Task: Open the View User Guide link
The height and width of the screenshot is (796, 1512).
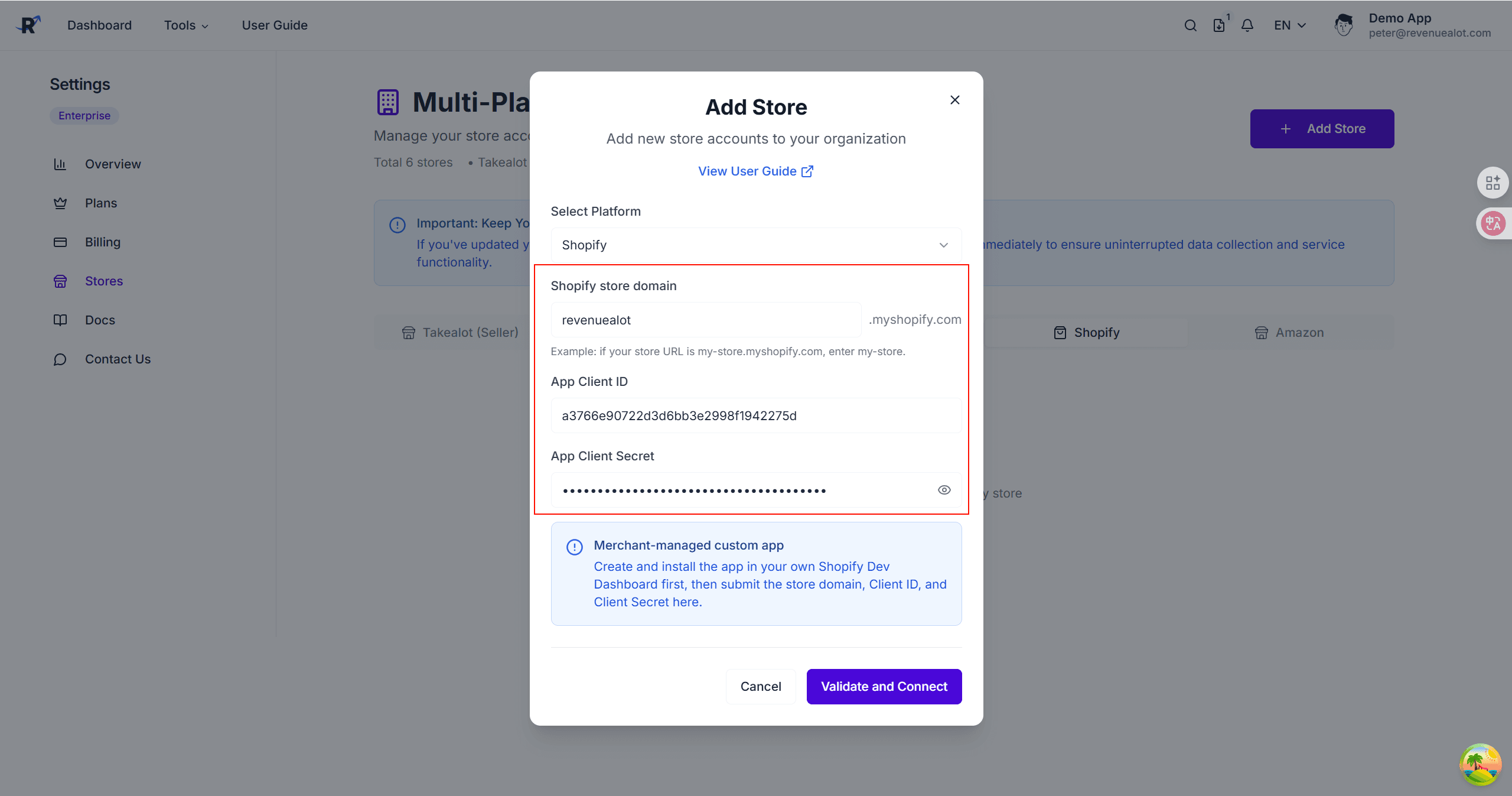Action: point(755,171)
